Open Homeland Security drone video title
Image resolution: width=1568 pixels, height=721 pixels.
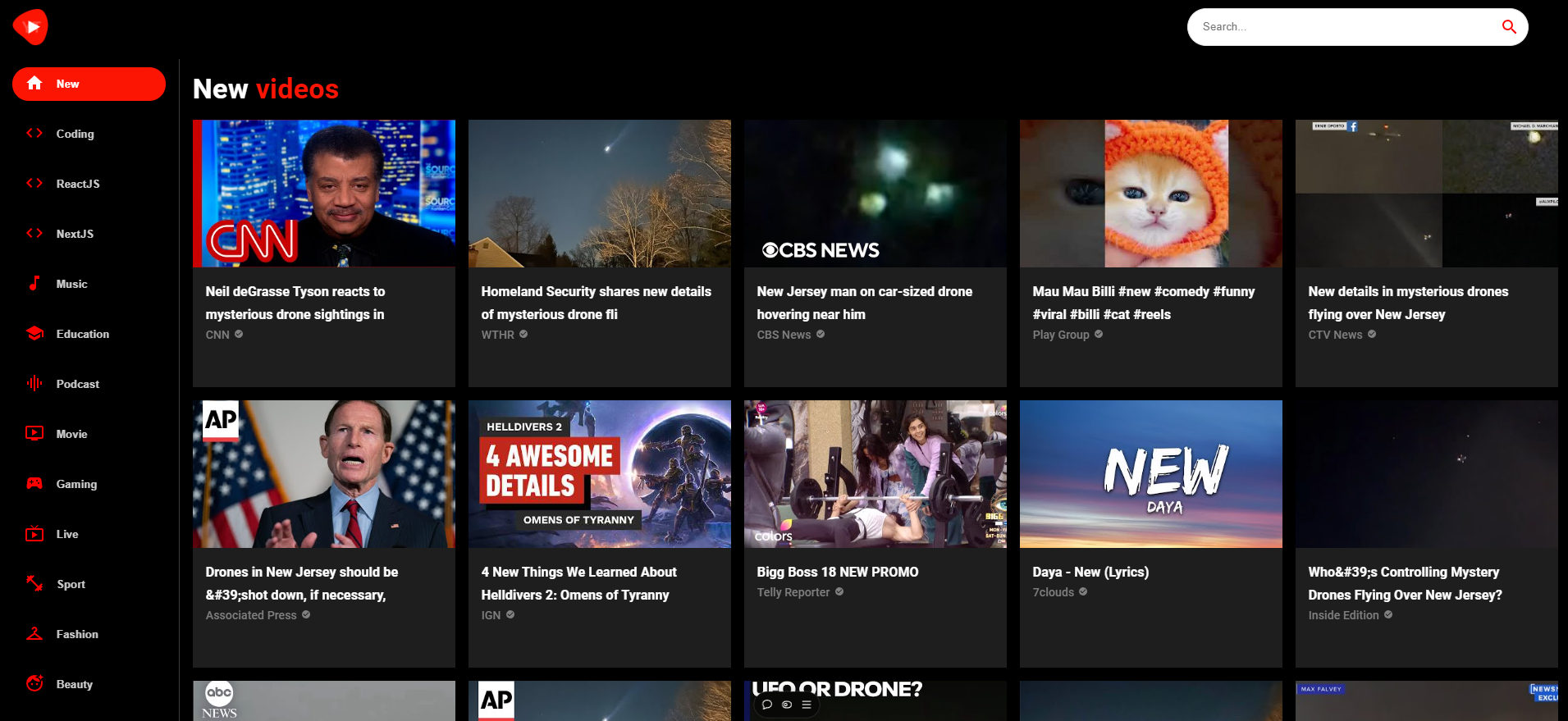[596, 303]
